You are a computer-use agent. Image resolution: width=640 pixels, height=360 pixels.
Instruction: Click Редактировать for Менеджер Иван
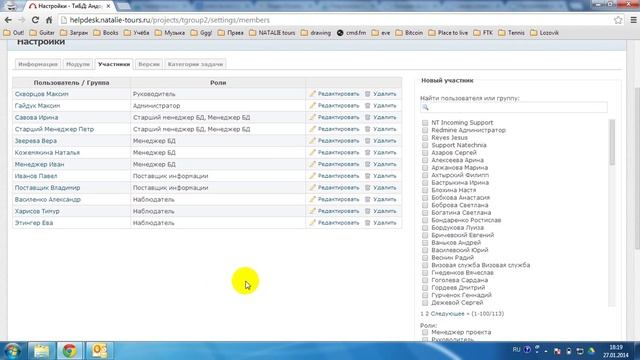pos(338,164)
